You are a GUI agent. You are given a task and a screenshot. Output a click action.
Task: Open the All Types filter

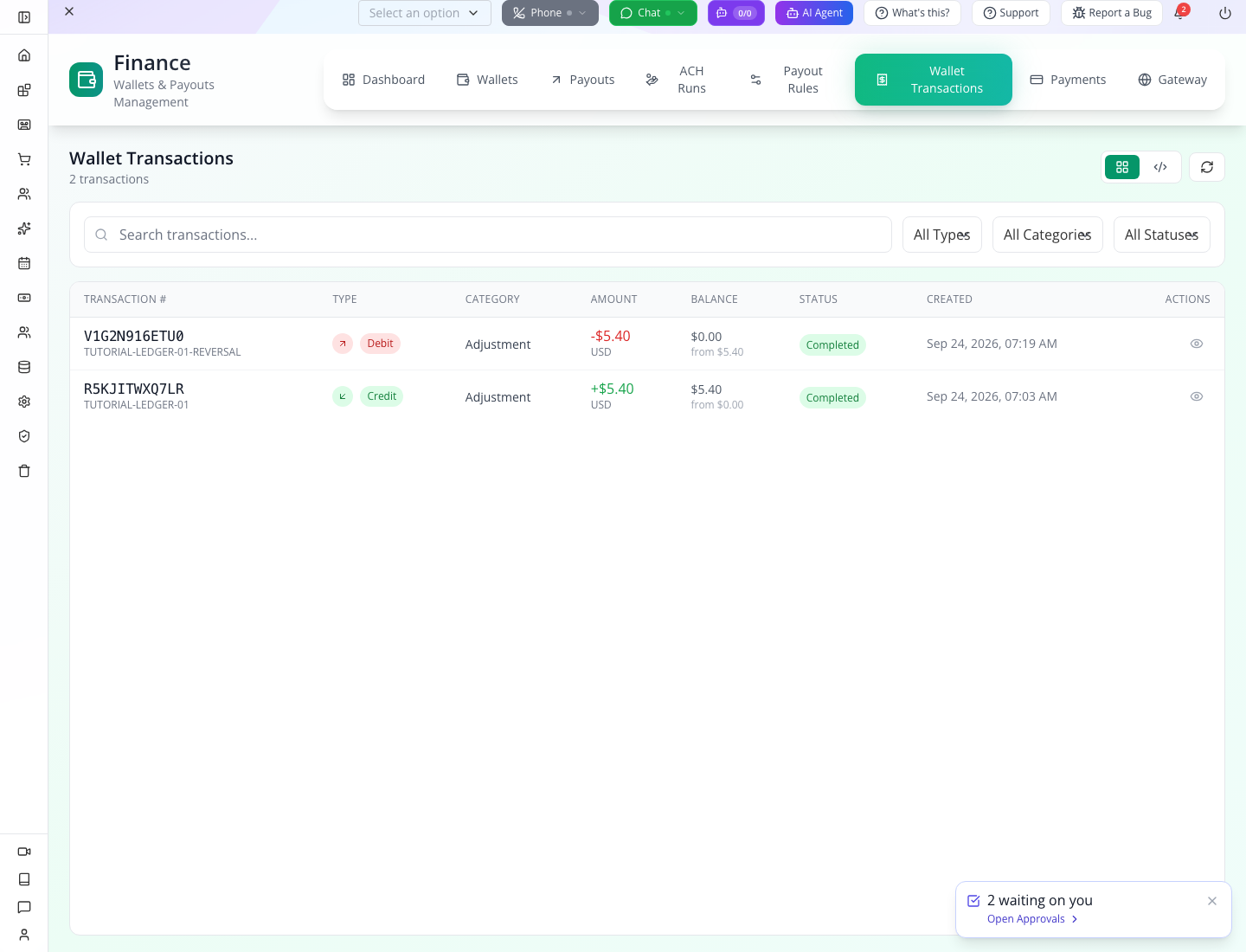[942, 235]
